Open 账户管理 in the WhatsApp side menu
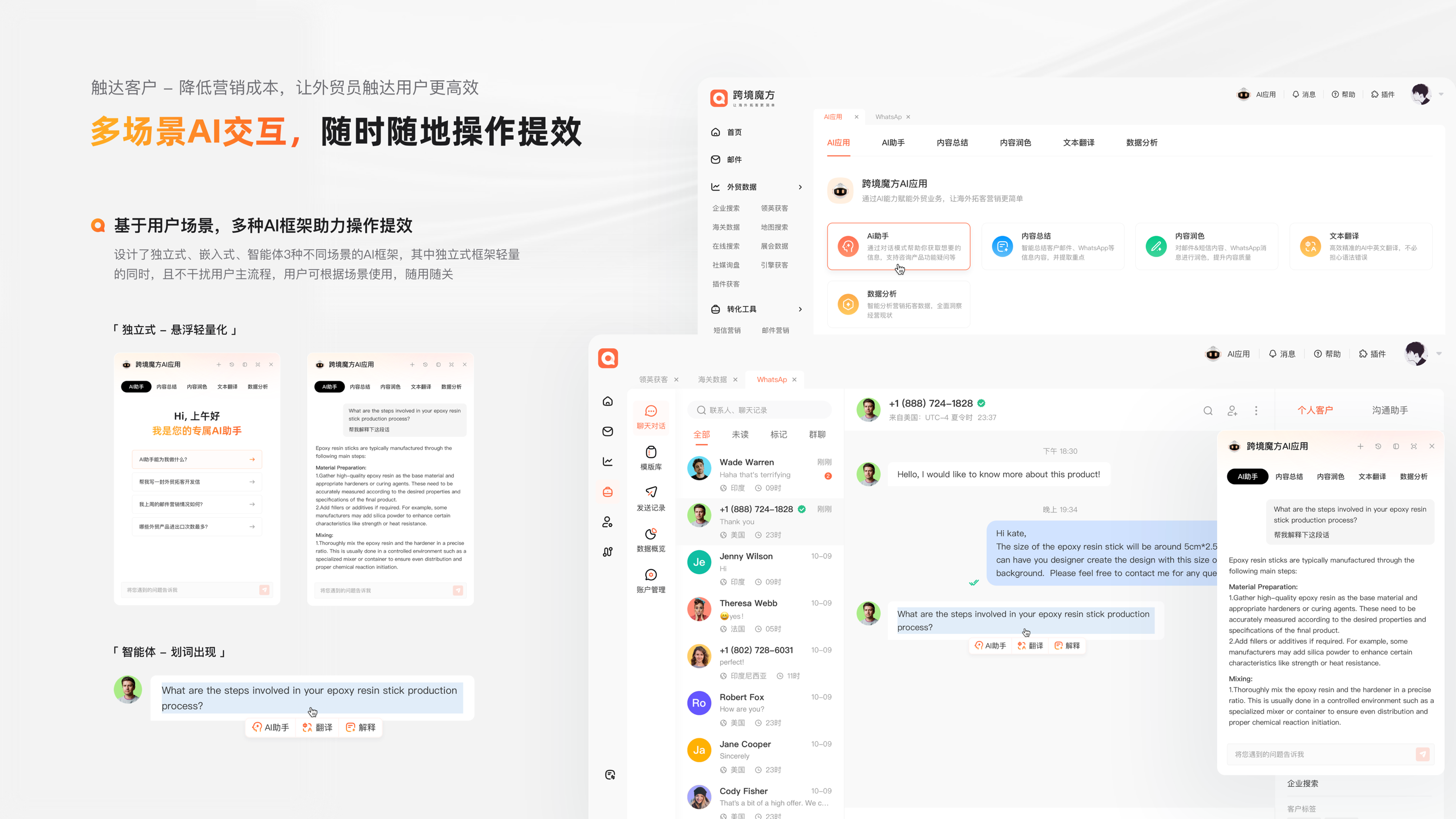This screenshot has height=819, width=1456. click(651, 581)
